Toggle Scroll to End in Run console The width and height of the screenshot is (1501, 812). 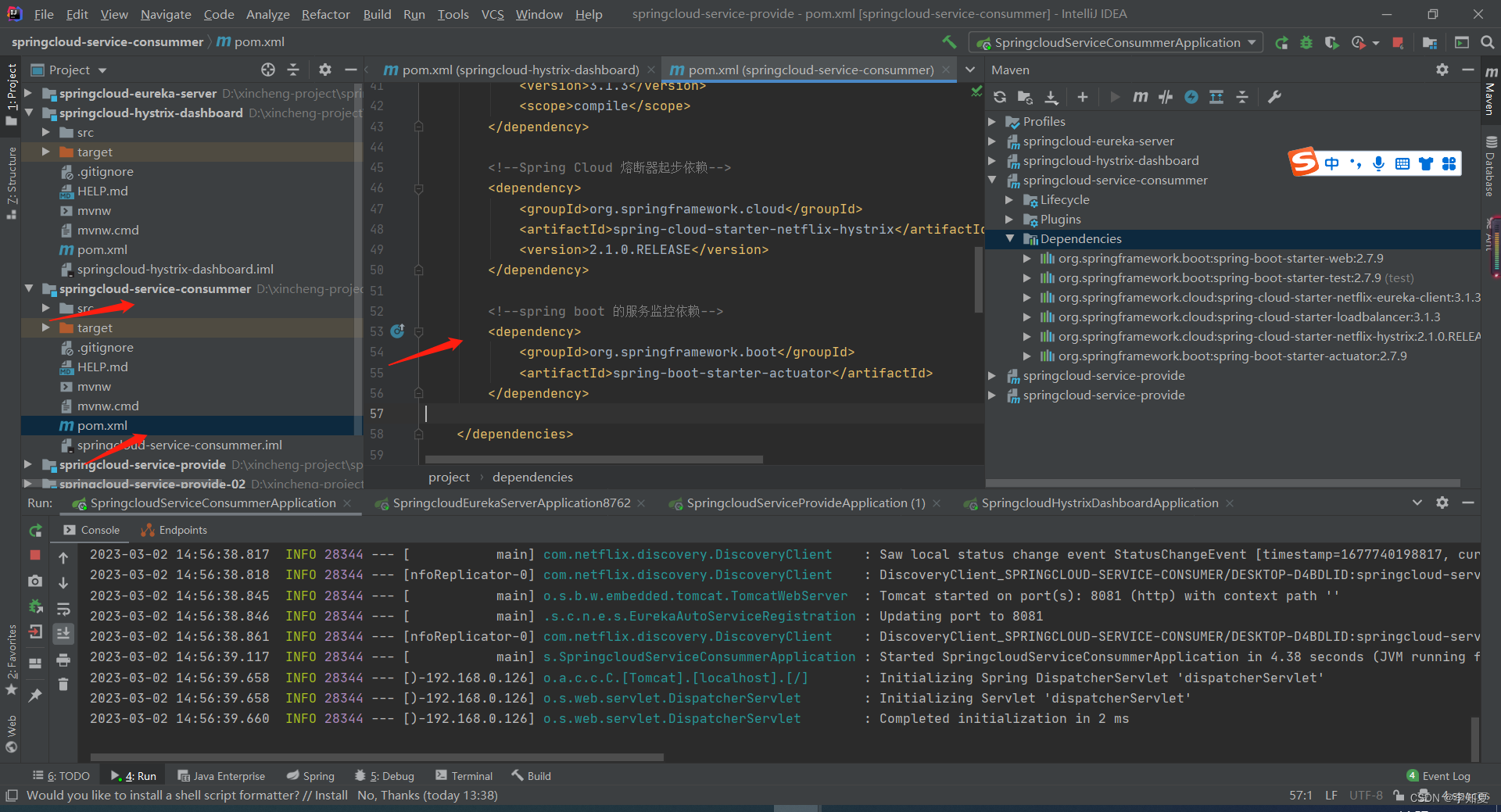63,634
